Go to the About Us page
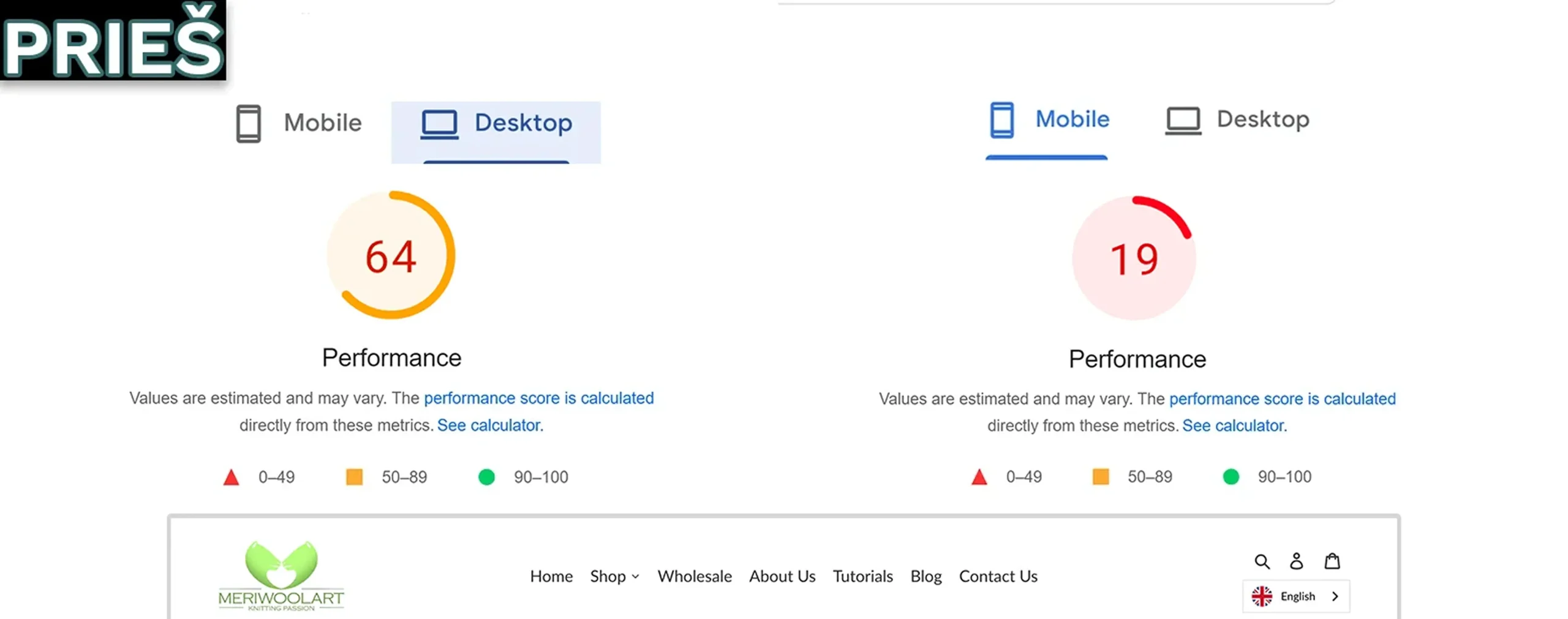1568x619 pixels. [x=782, y=576]
